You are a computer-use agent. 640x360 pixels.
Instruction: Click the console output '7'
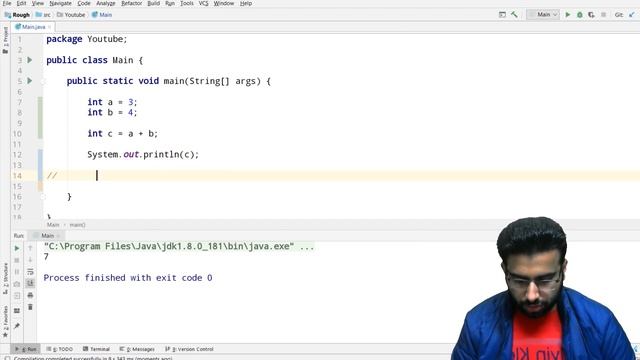point(46,257)
